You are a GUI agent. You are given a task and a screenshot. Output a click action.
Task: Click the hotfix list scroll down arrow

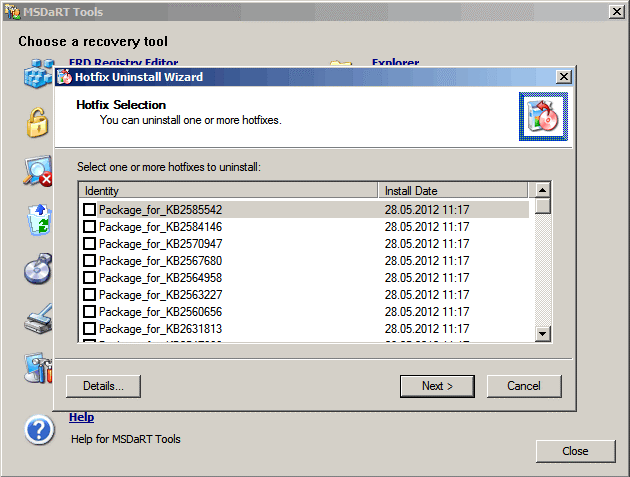coord(543,334)
